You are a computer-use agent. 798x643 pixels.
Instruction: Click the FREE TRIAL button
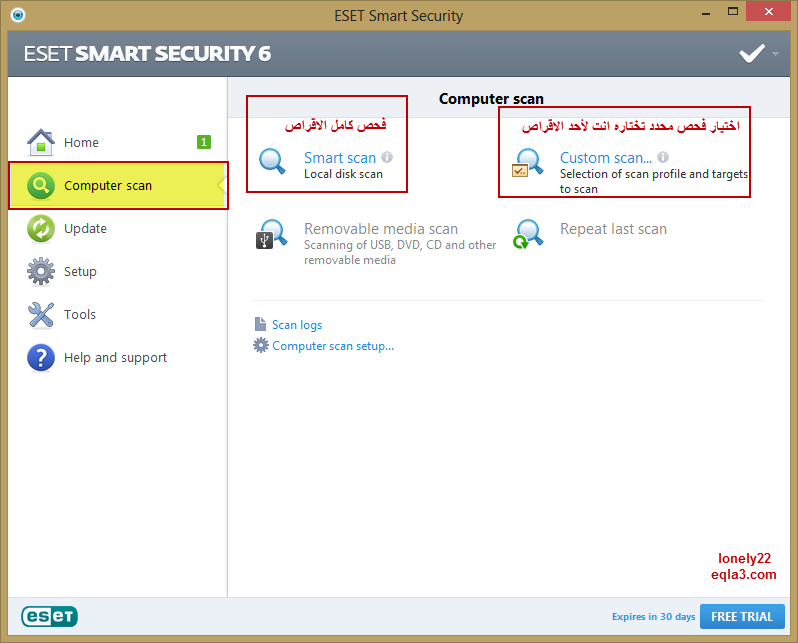point(742,617)
